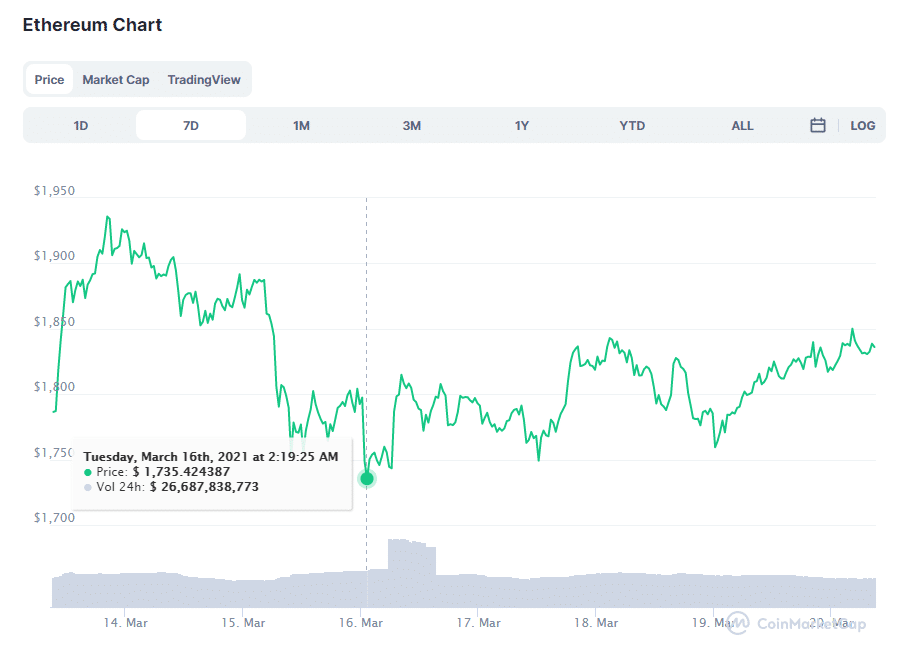Click the 15. Mar axis label
Screen dimensions: 915x656
click(x=243, y=623)
